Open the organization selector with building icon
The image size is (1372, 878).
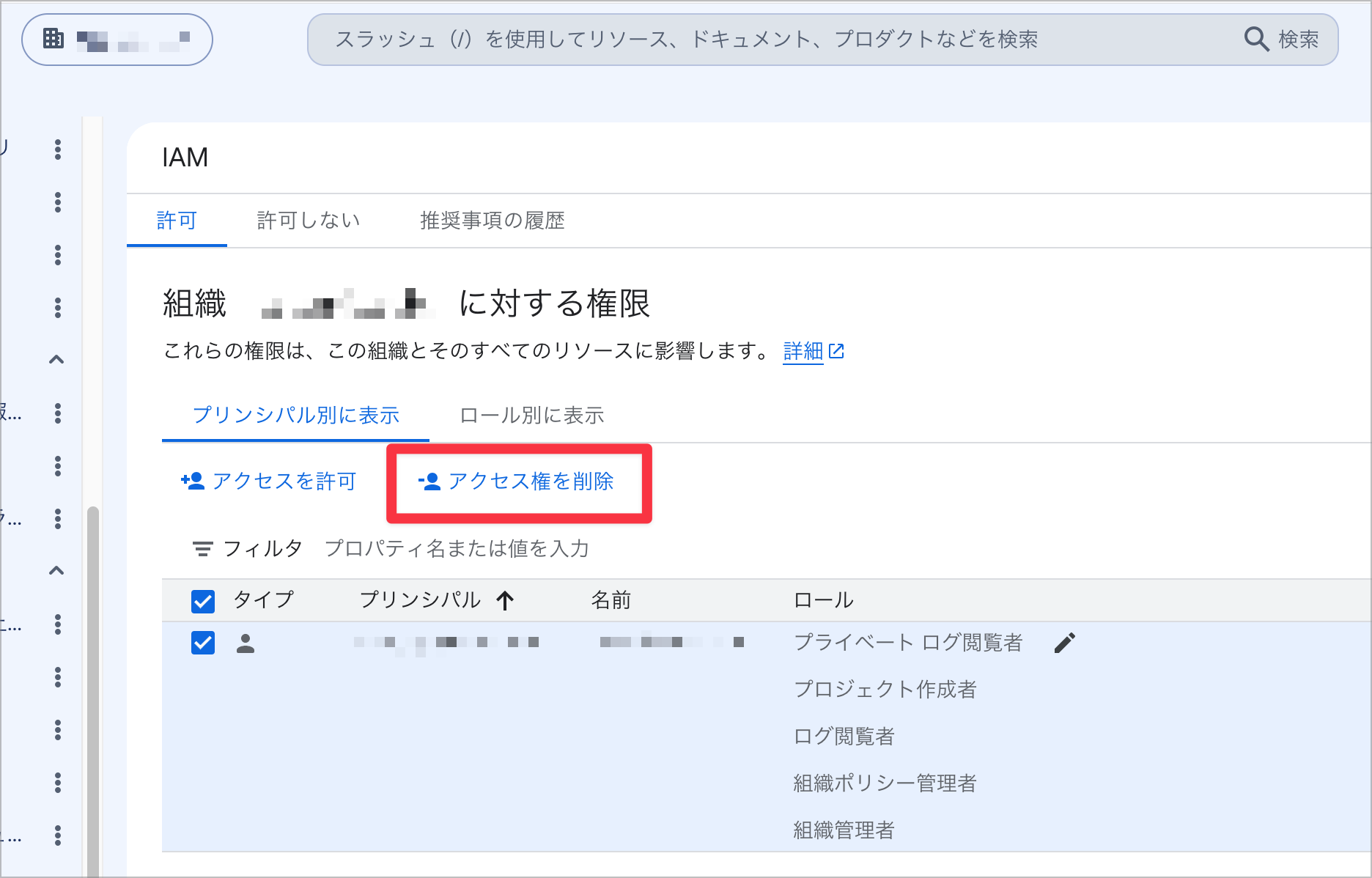click(117, 40)
